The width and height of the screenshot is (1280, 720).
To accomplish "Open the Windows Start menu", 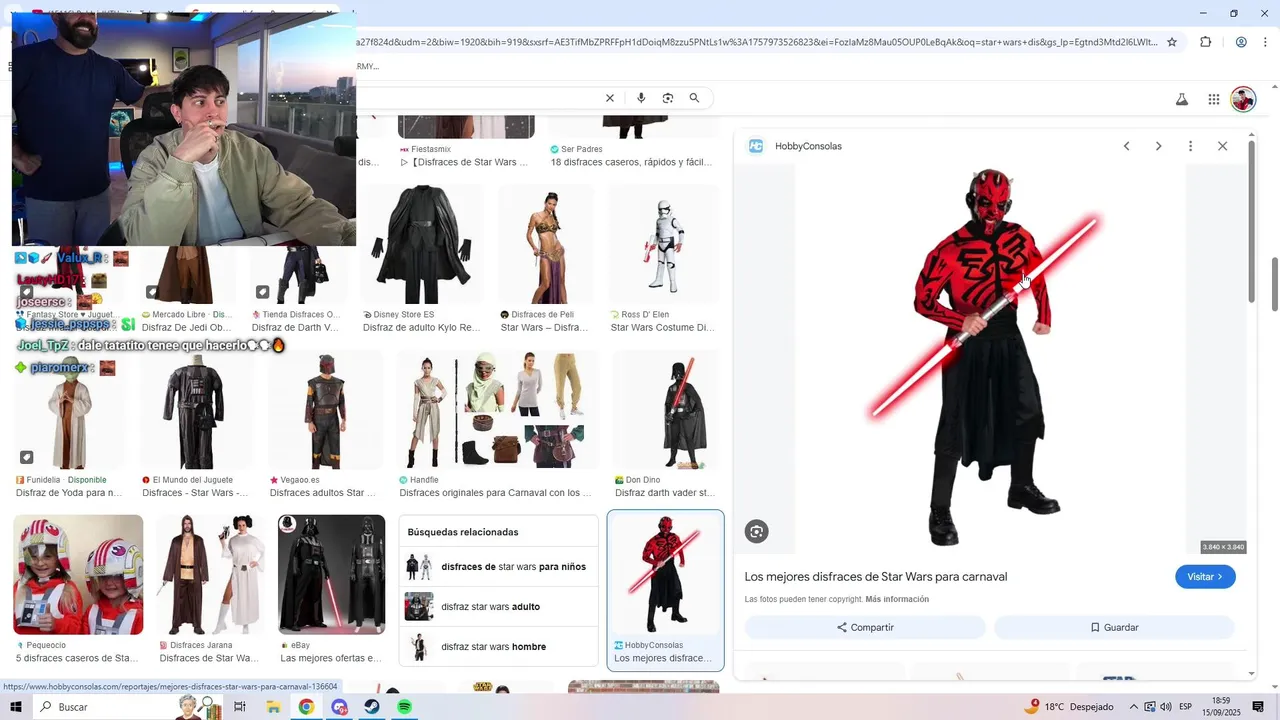I will click(x=15, y=707).
